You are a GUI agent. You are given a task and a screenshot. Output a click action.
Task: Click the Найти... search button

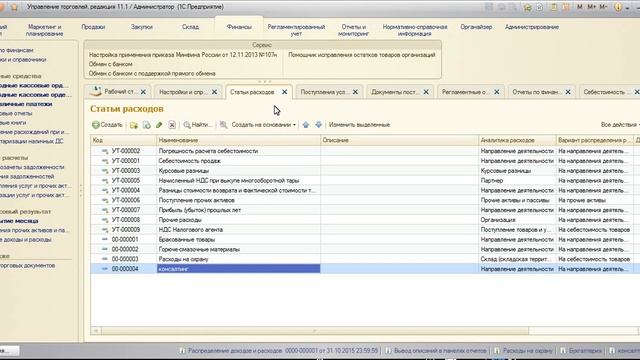198,125
